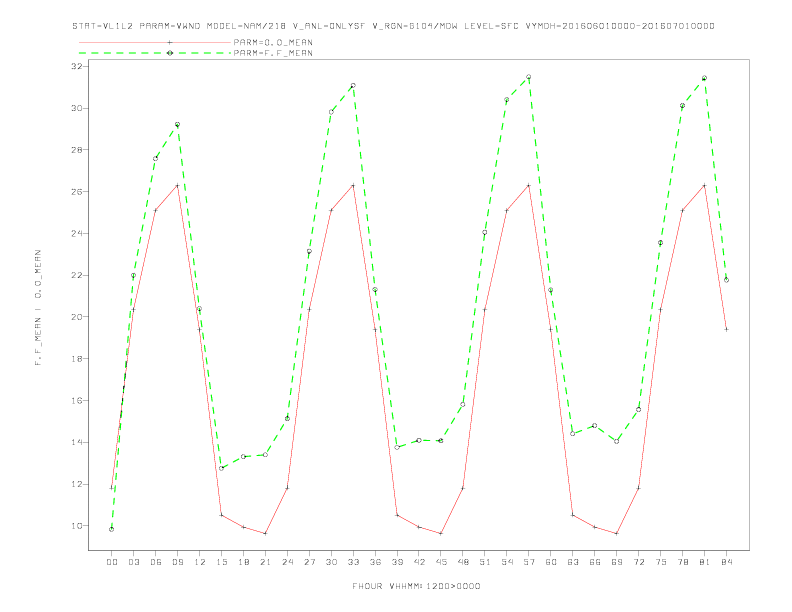Viewport: 792px width, 612px height.
Task: Select the green dashed legend sample for F.F_MEAN
Action: 155,53
